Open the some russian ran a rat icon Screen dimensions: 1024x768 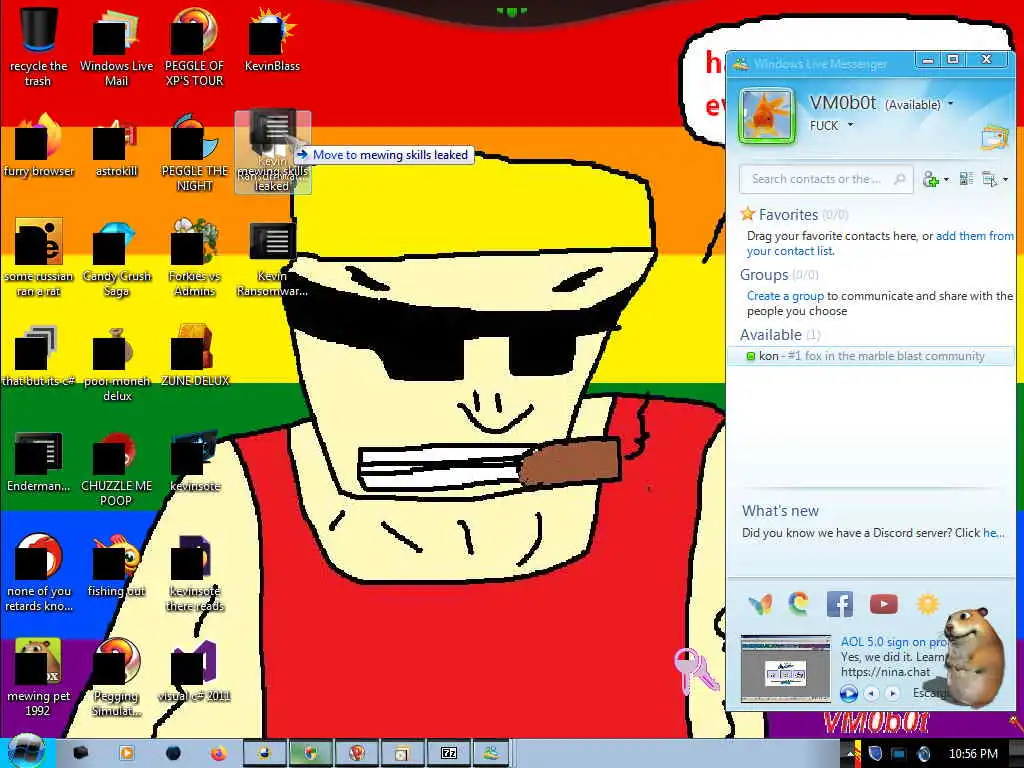38,257
